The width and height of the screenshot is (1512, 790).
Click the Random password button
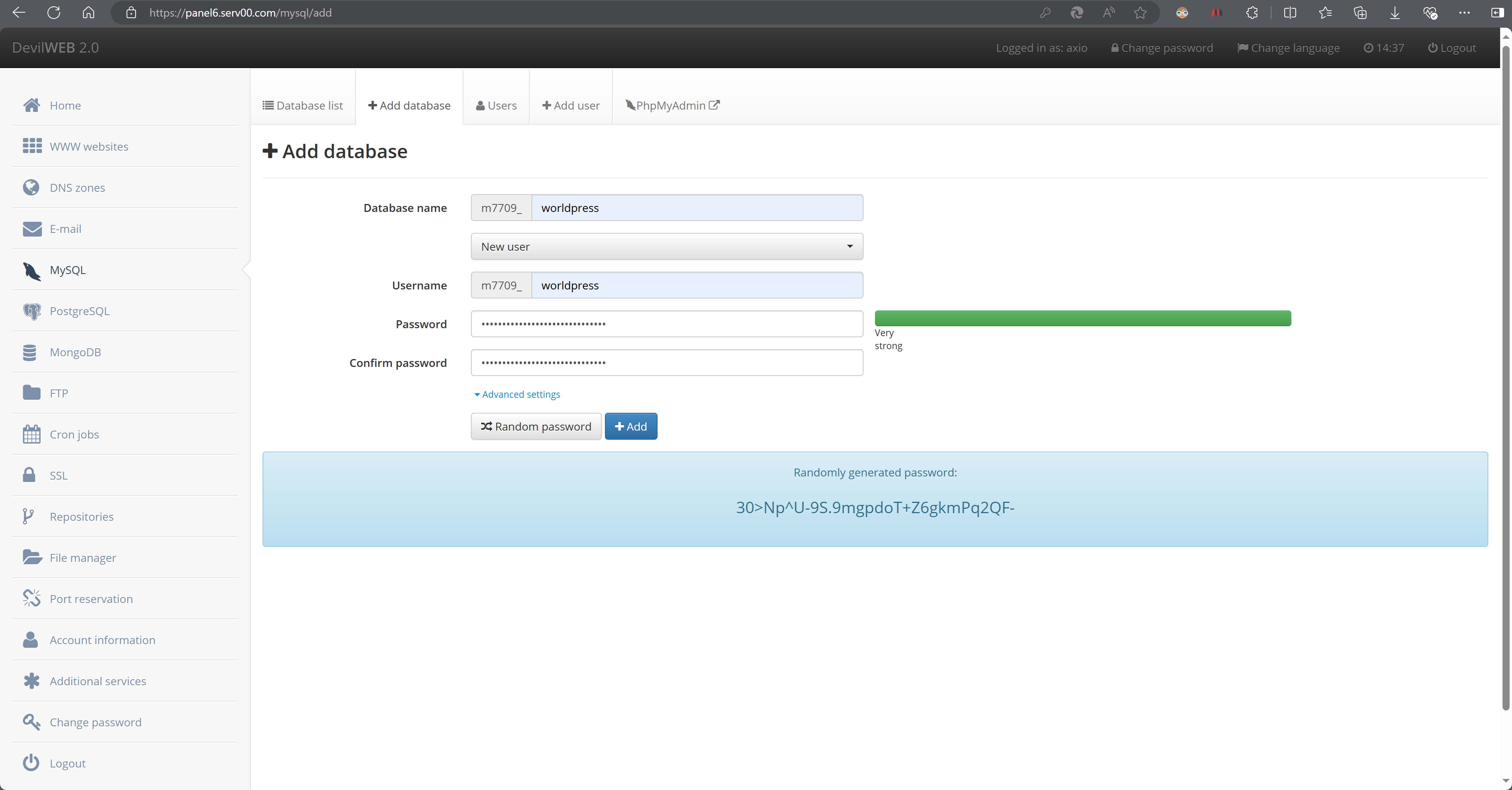[x=536, y=426]
